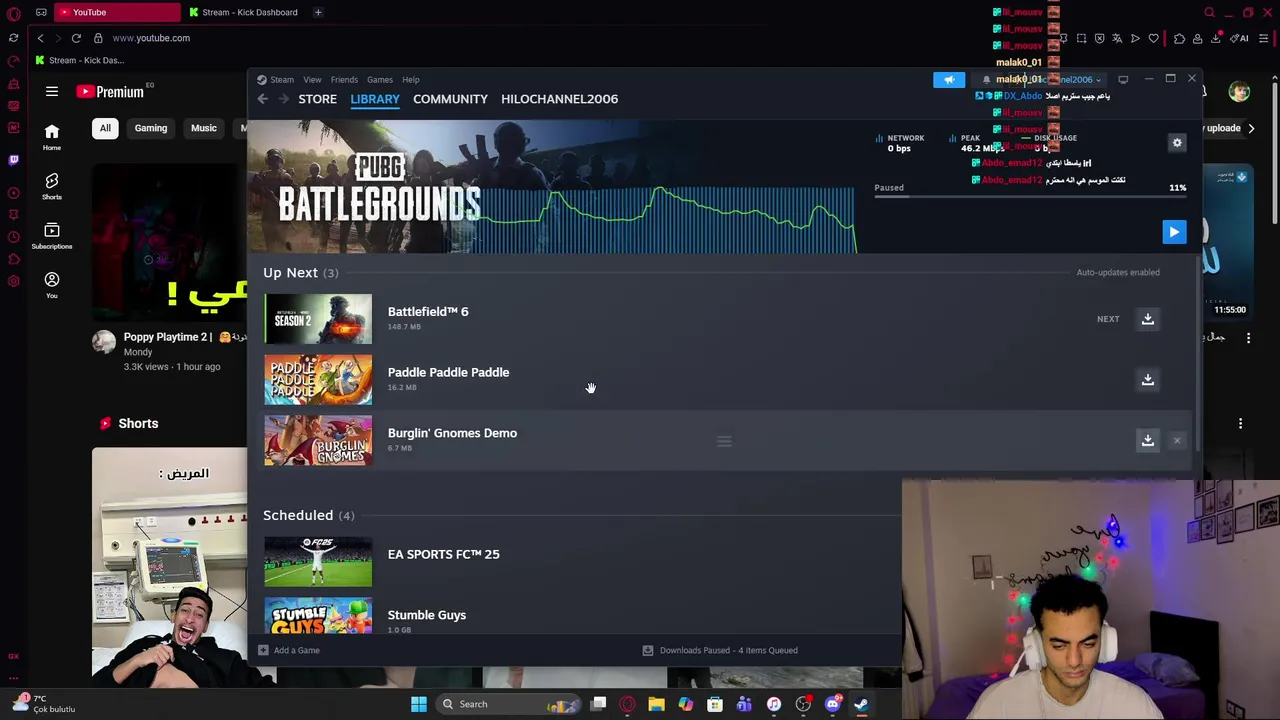Open the browser snapshot tool

pyautogui.click(x=1081, y=38)
